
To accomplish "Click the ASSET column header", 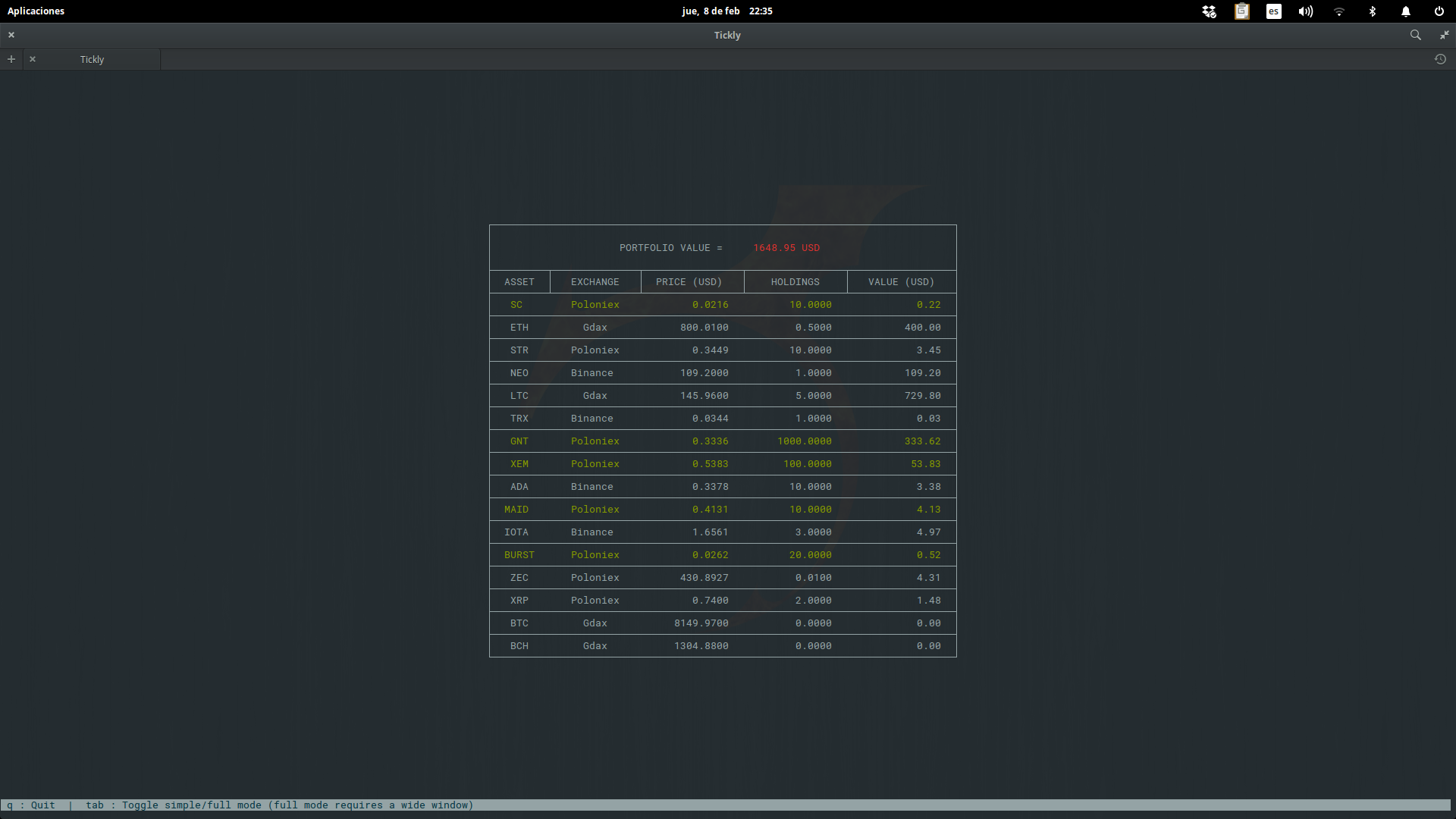I will click(519, 282).
